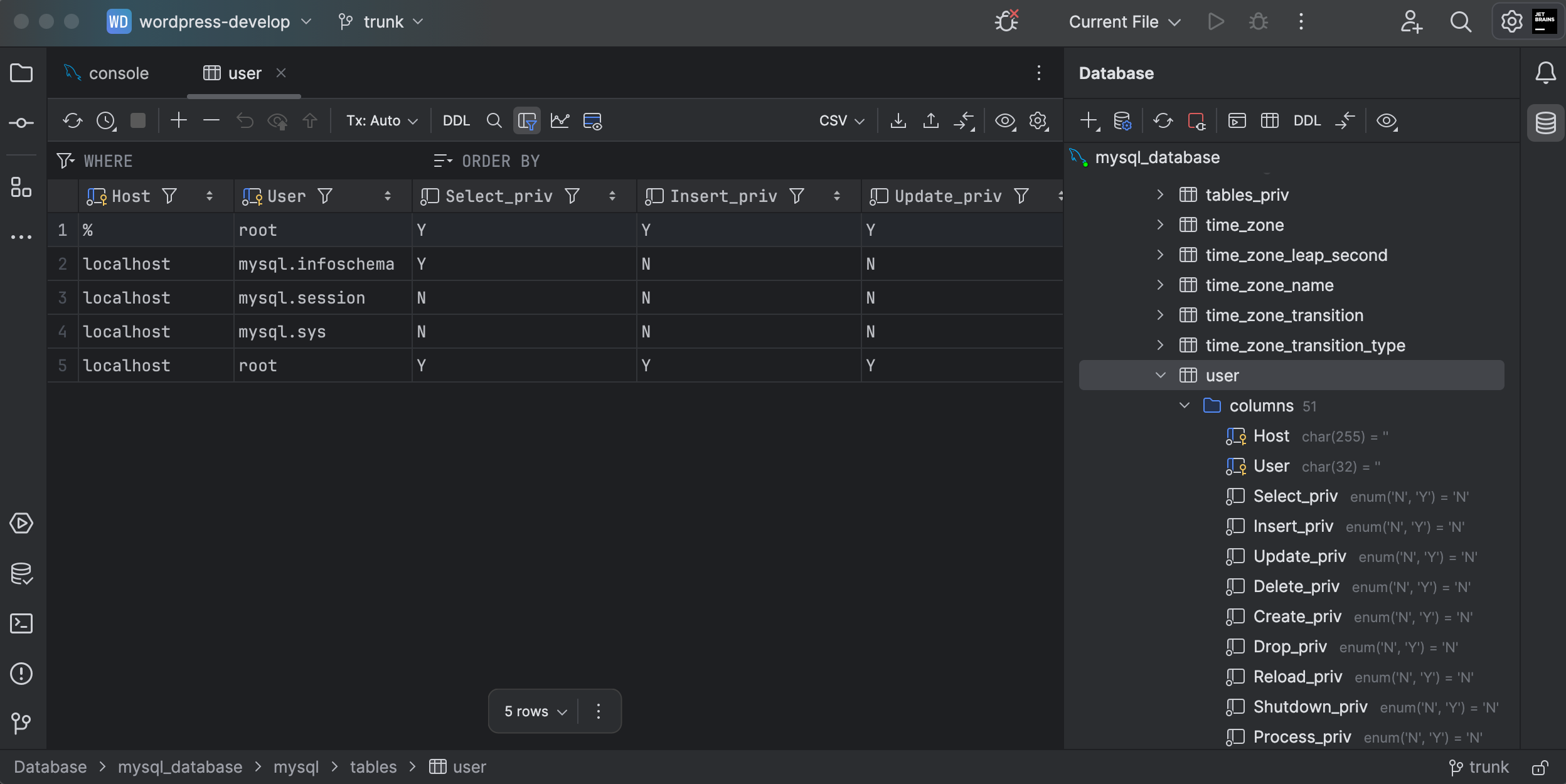Image resolution: width=1566 pixels, height=784 pixels.
Task: Add a new row with plus icon
Action: click(x=179, y=120)
